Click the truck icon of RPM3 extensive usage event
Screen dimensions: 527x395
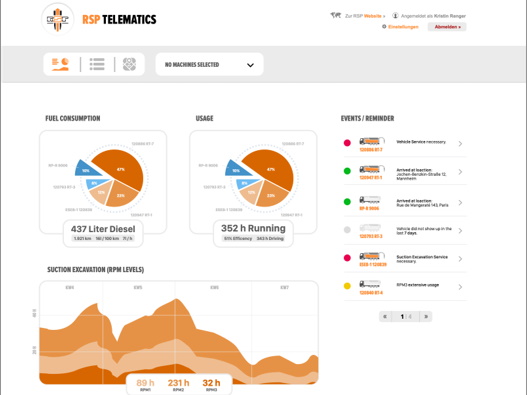(370, 284)
